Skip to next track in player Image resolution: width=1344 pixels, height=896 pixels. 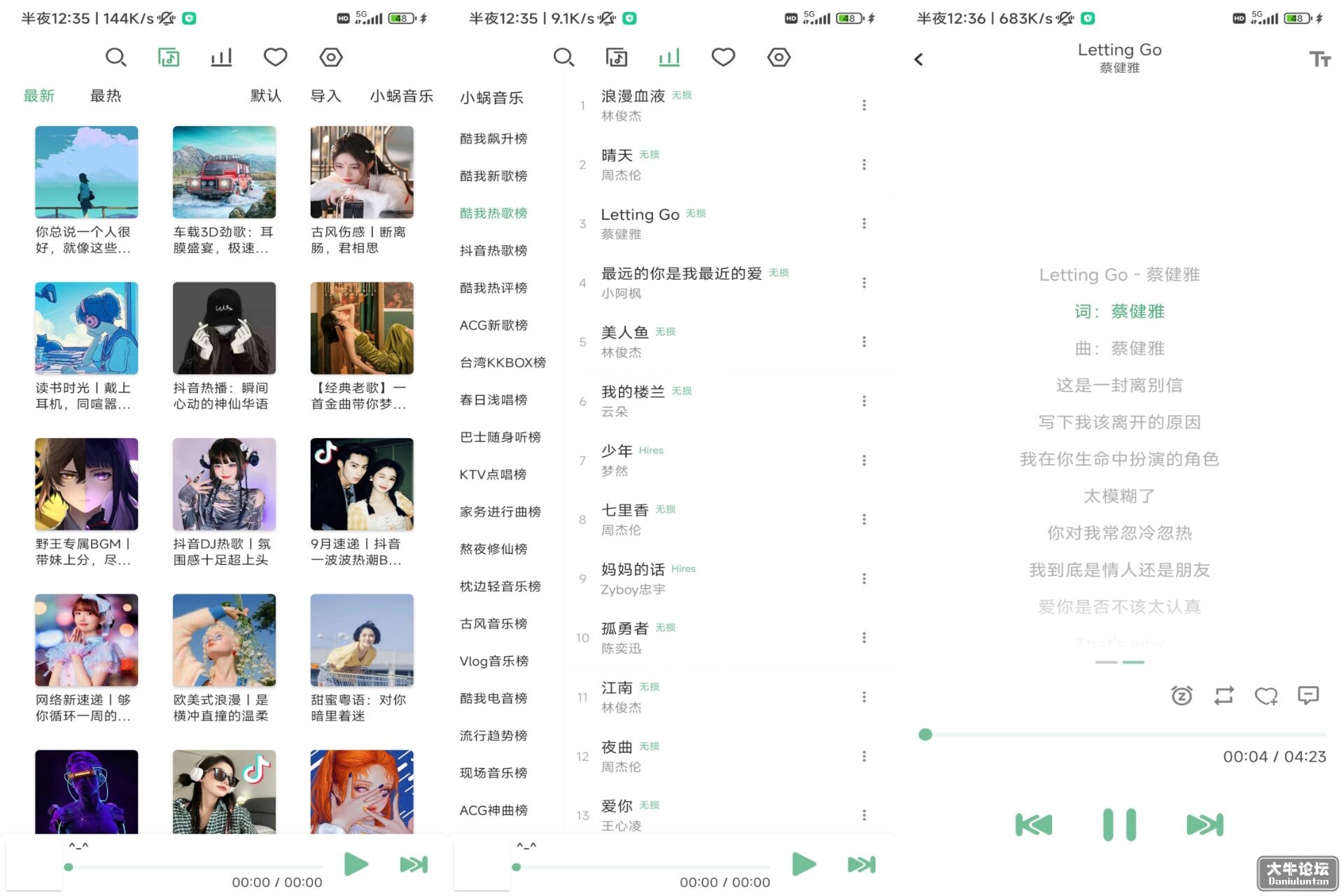1205,825
